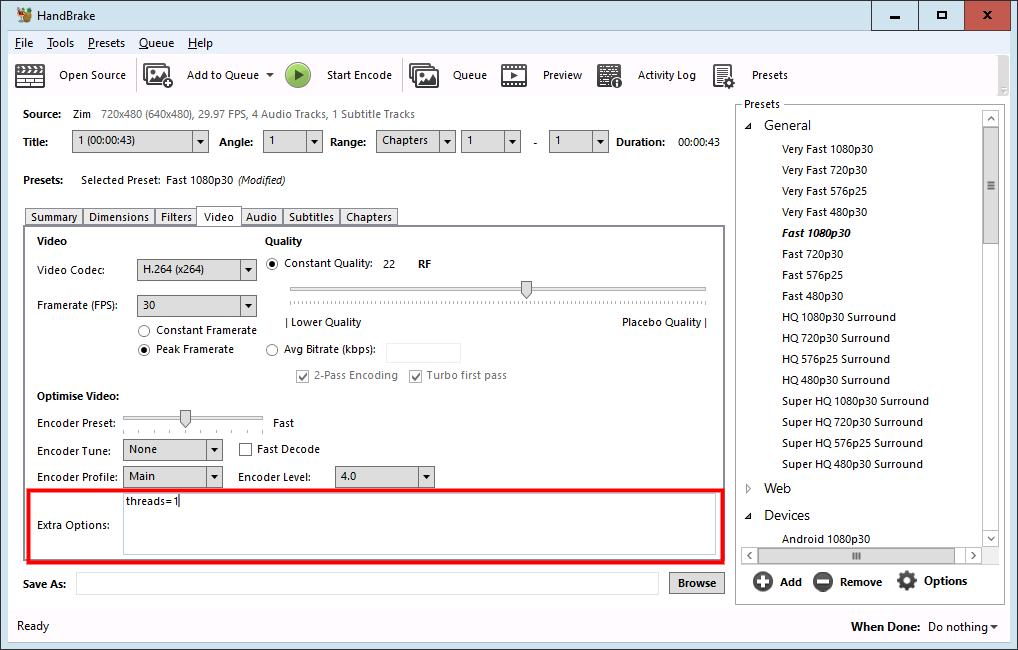The height and width of the screenshot is (650, 1018).
Task: Click the Start Encode label
Action: coord(359,75)
